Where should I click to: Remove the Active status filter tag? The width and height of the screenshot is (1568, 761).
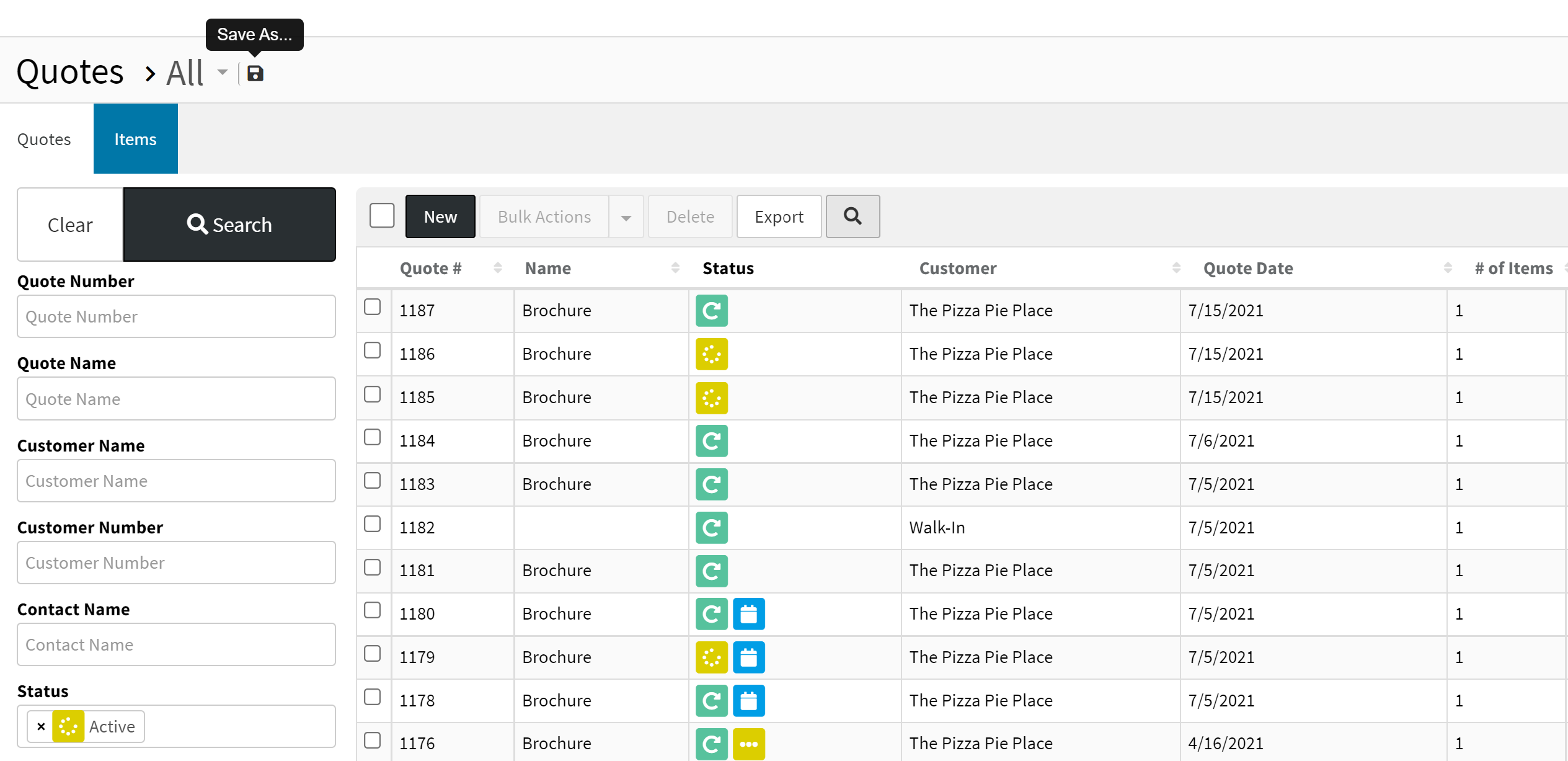[41, 726]
